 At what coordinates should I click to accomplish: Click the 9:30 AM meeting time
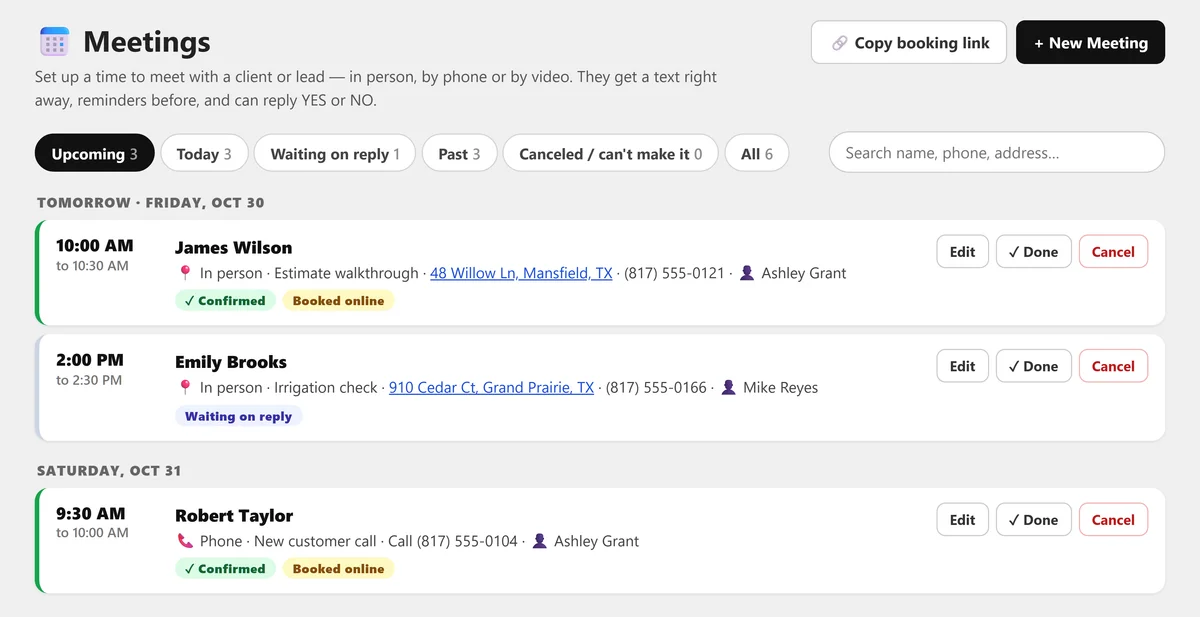pyautogui.click(x=90, y=513)
